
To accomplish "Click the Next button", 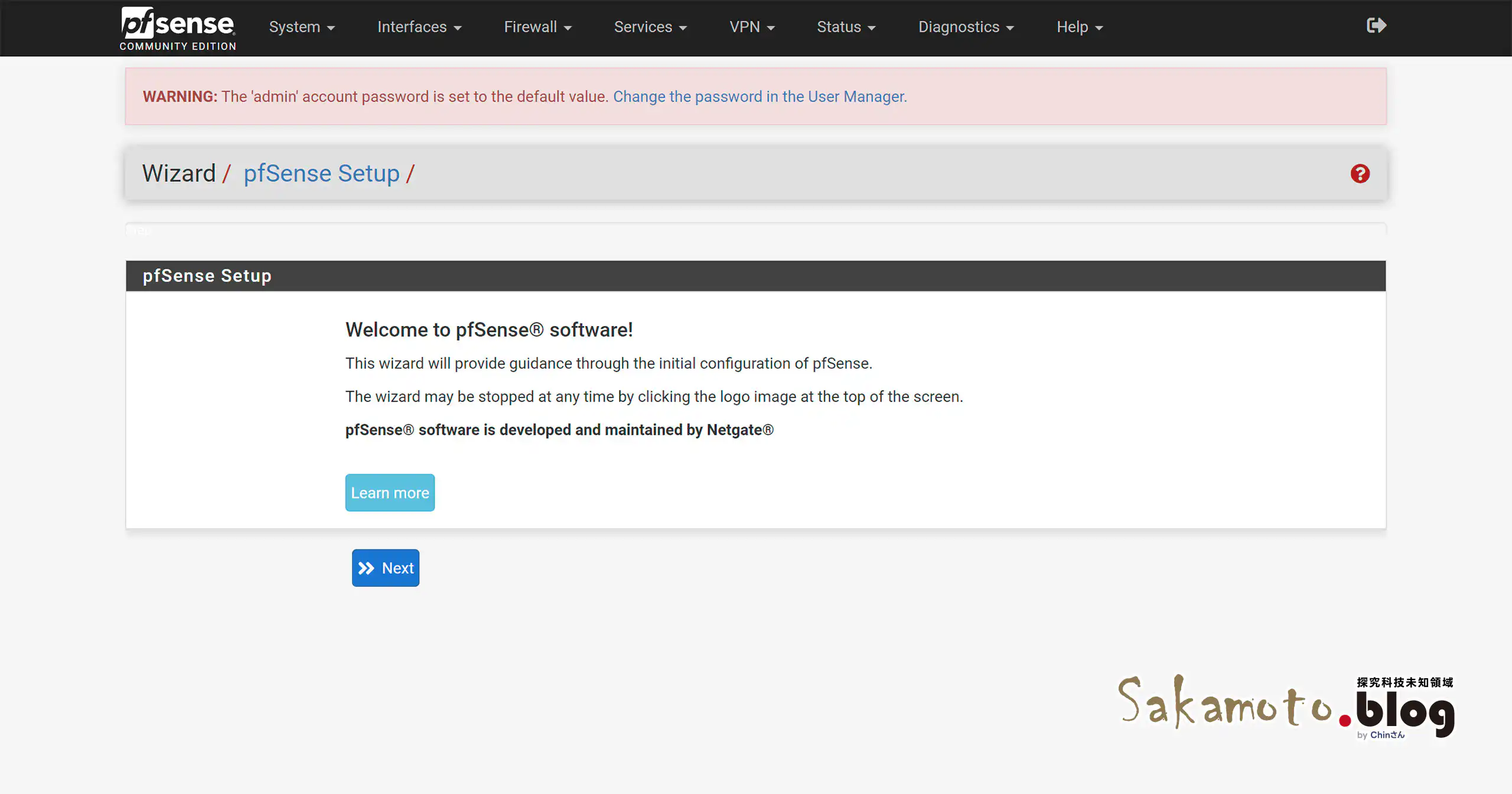I will [x=386, y=568].
